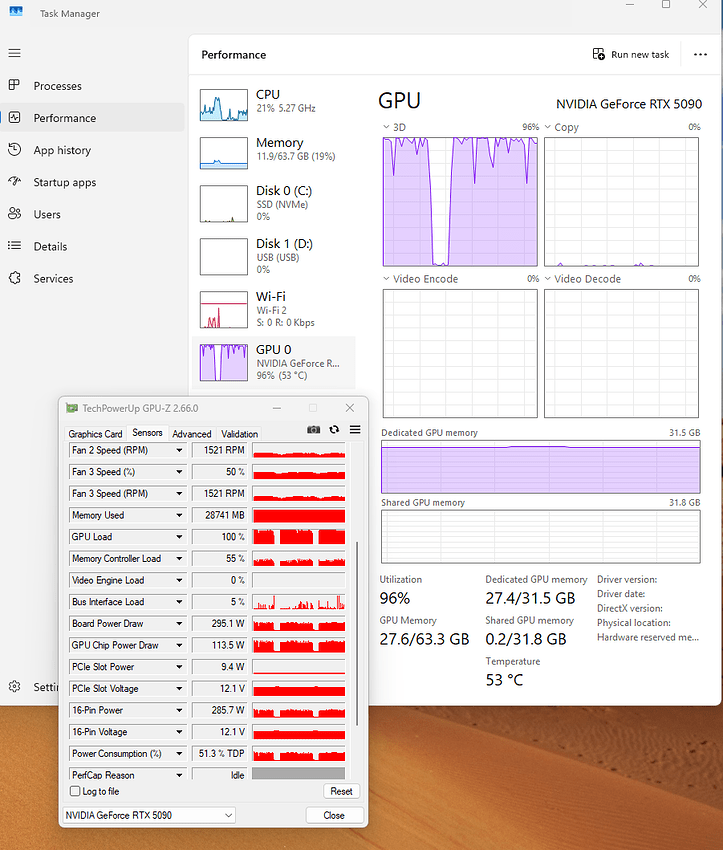Viewport: 723px width, 850px height.
Task: Click the NVIDIA GeForce RTX 5090 heading text
Action: point(629,104)
